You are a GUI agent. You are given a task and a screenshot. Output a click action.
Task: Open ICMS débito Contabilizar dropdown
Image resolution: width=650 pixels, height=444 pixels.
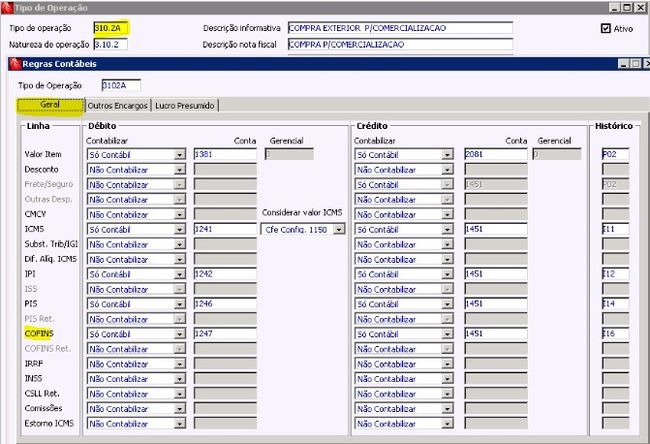tap(179, 229)
